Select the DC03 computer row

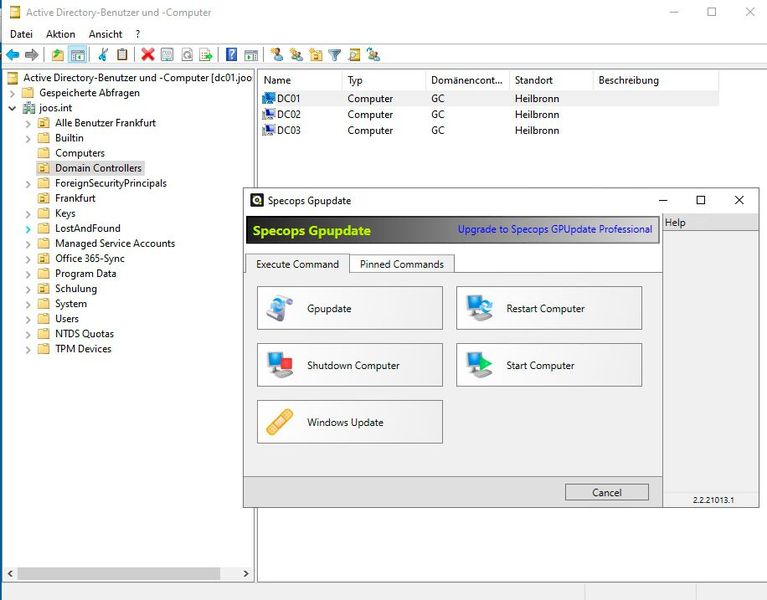490,131
